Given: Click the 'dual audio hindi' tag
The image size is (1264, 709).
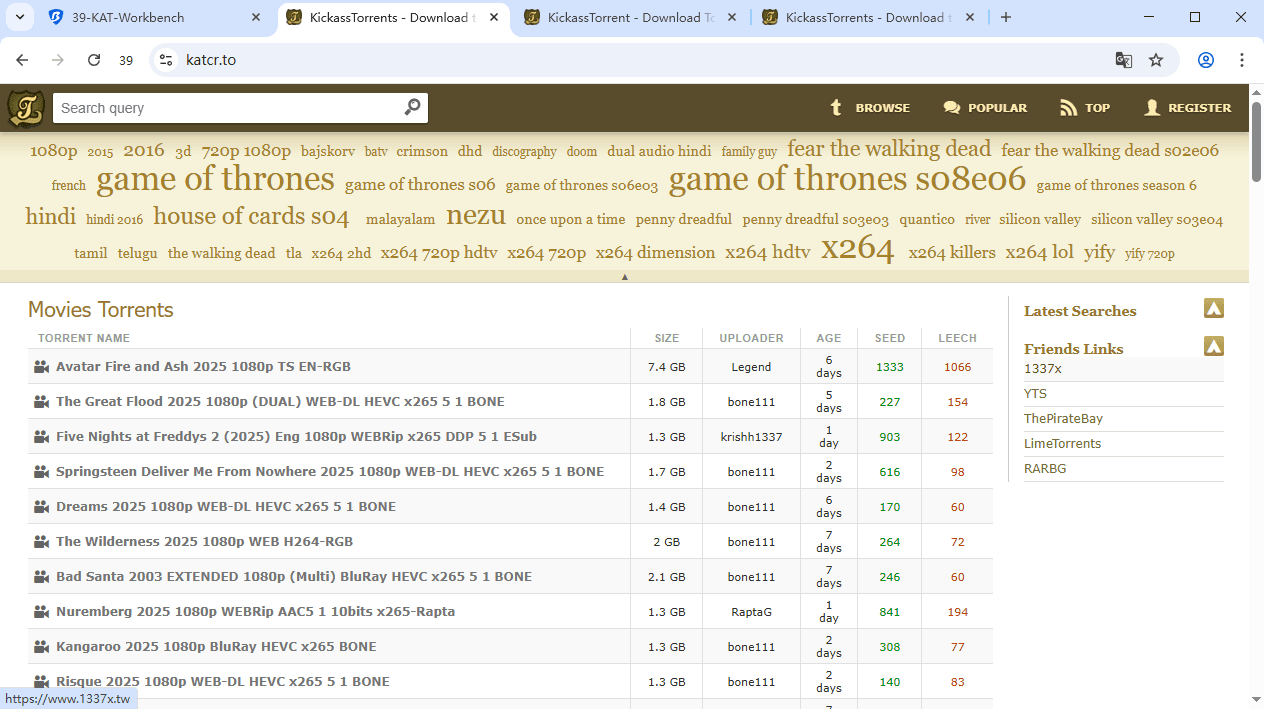Looking at the screenshot, I should click(x=659, y=151).
